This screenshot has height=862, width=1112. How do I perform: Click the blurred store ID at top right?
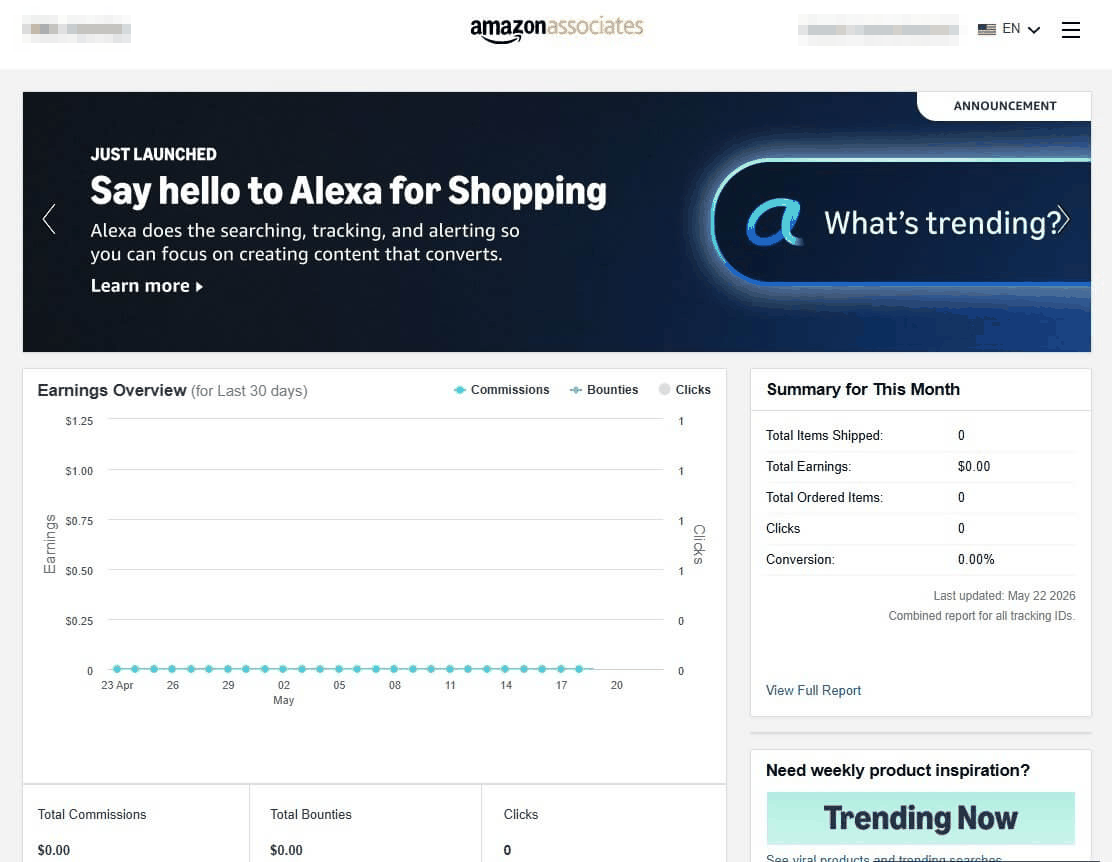click(x=879, y=29)
